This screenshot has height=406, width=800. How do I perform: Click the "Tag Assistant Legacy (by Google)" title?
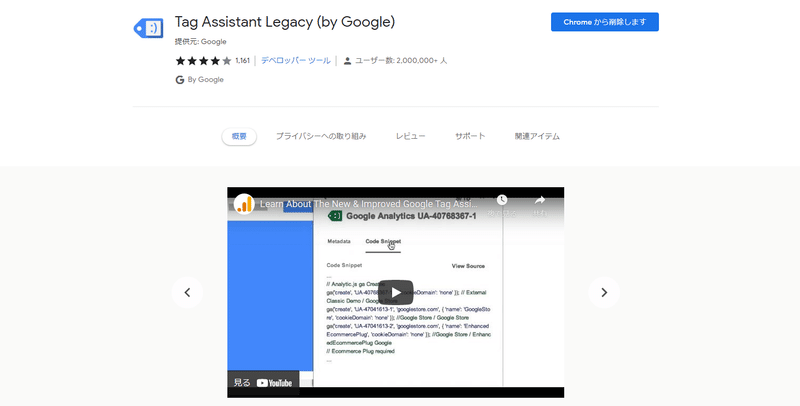285,22
